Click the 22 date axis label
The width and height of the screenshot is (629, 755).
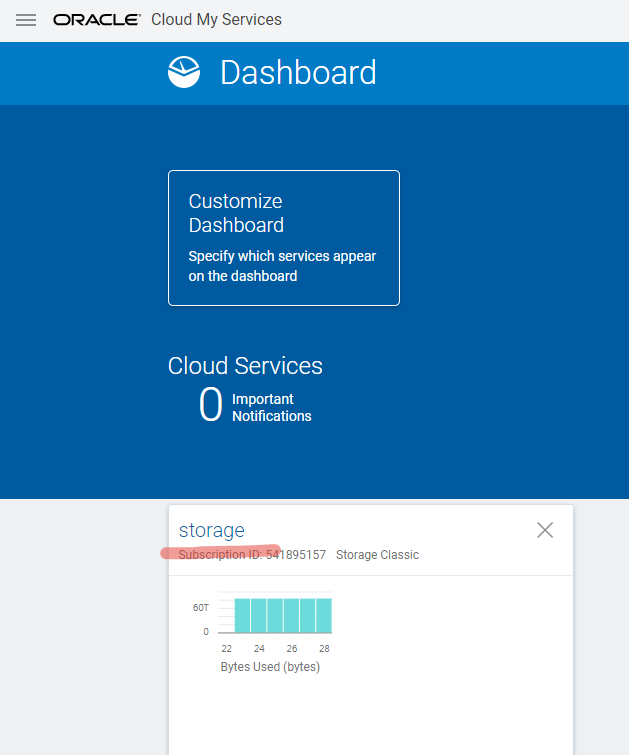(227, 649)
